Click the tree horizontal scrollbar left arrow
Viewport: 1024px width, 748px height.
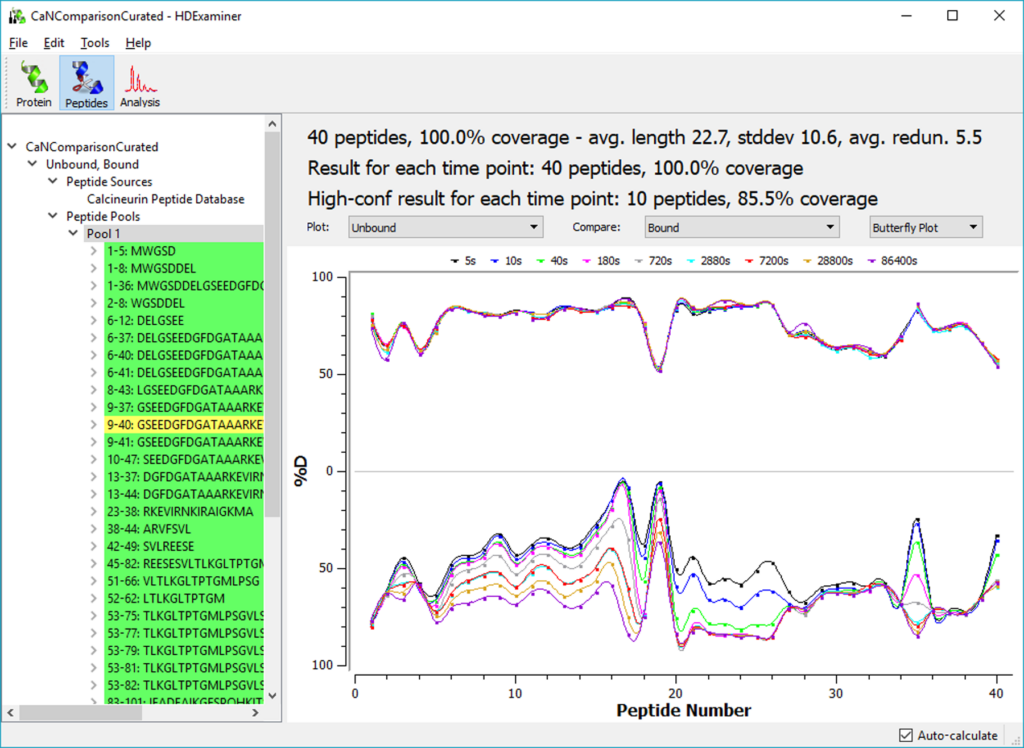11,713
